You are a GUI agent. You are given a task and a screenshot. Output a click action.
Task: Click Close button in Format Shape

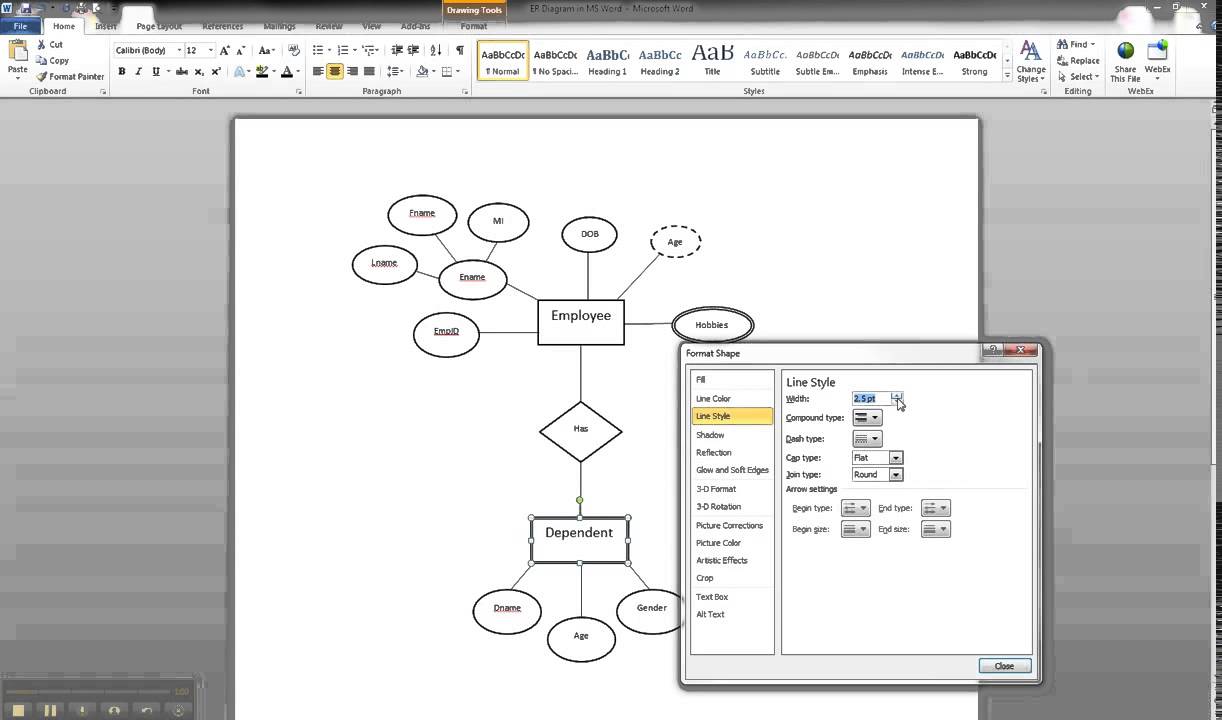click(x=1004, y=666)
